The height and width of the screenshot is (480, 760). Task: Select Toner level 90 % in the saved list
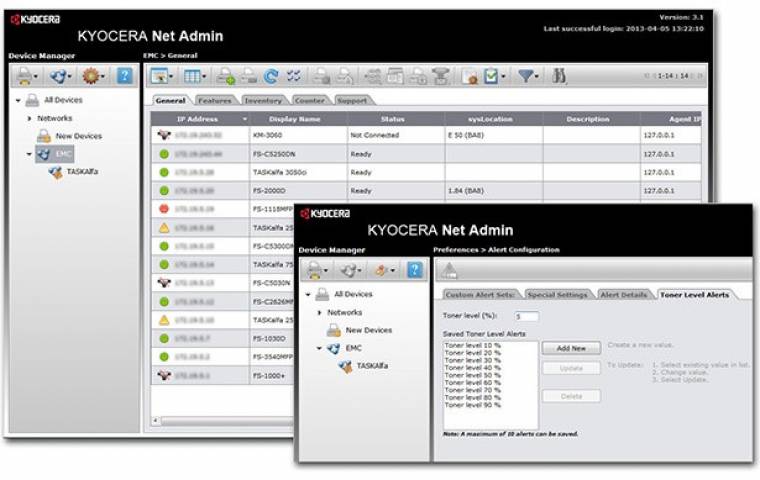(473, 405)
